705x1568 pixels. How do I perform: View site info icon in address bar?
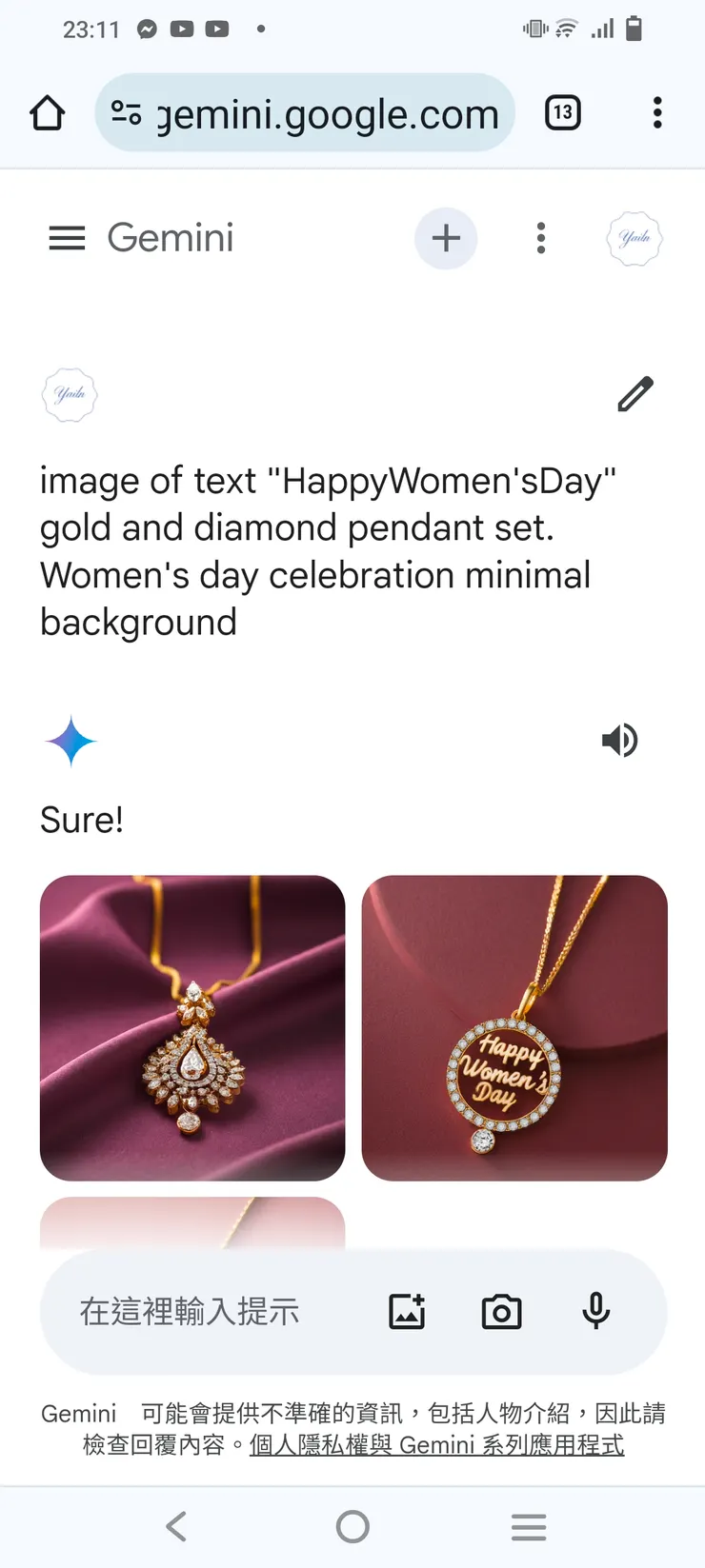click(x=127, y=113)
